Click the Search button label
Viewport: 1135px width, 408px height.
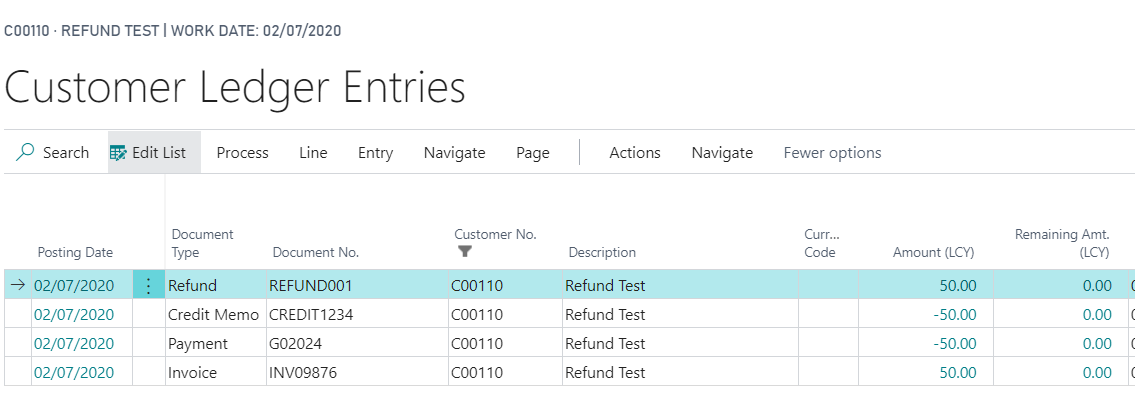pos(66,153)
